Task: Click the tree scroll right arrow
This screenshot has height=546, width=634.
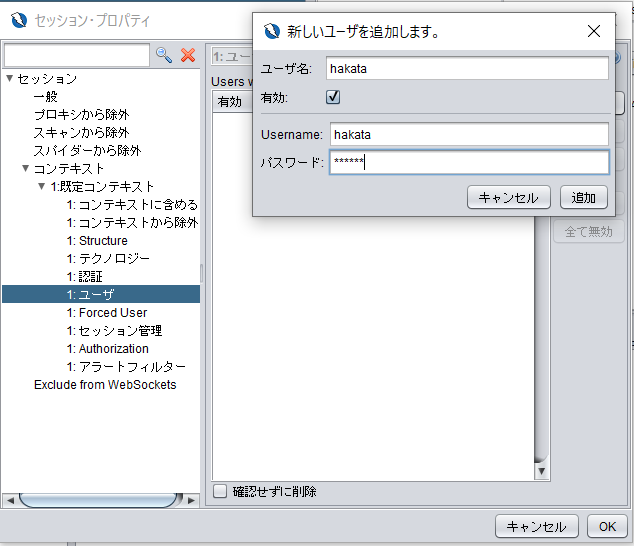Action: pos(191,500)
